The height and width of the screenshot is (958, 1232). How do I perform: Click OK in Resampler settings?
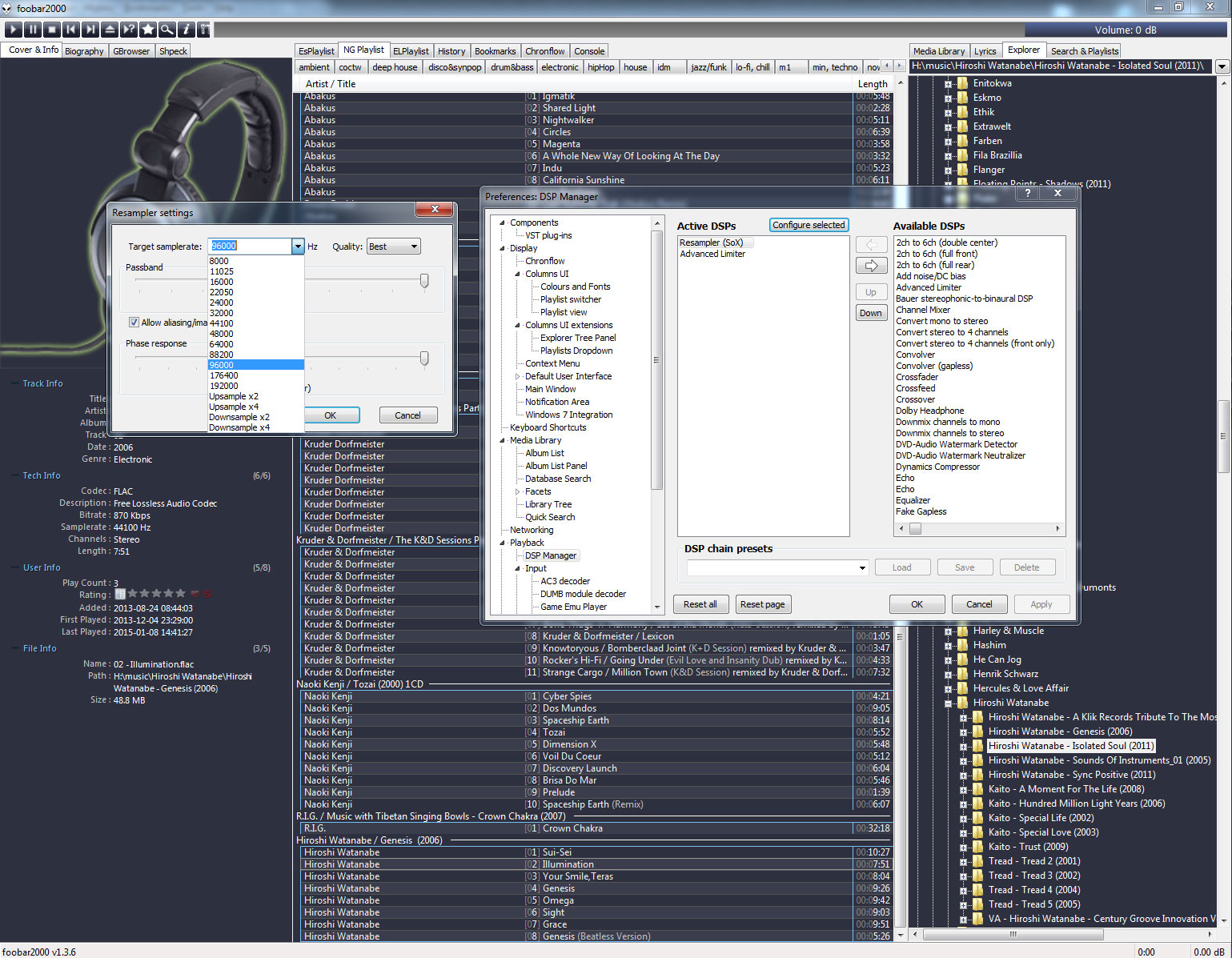[x=331, y=415]
